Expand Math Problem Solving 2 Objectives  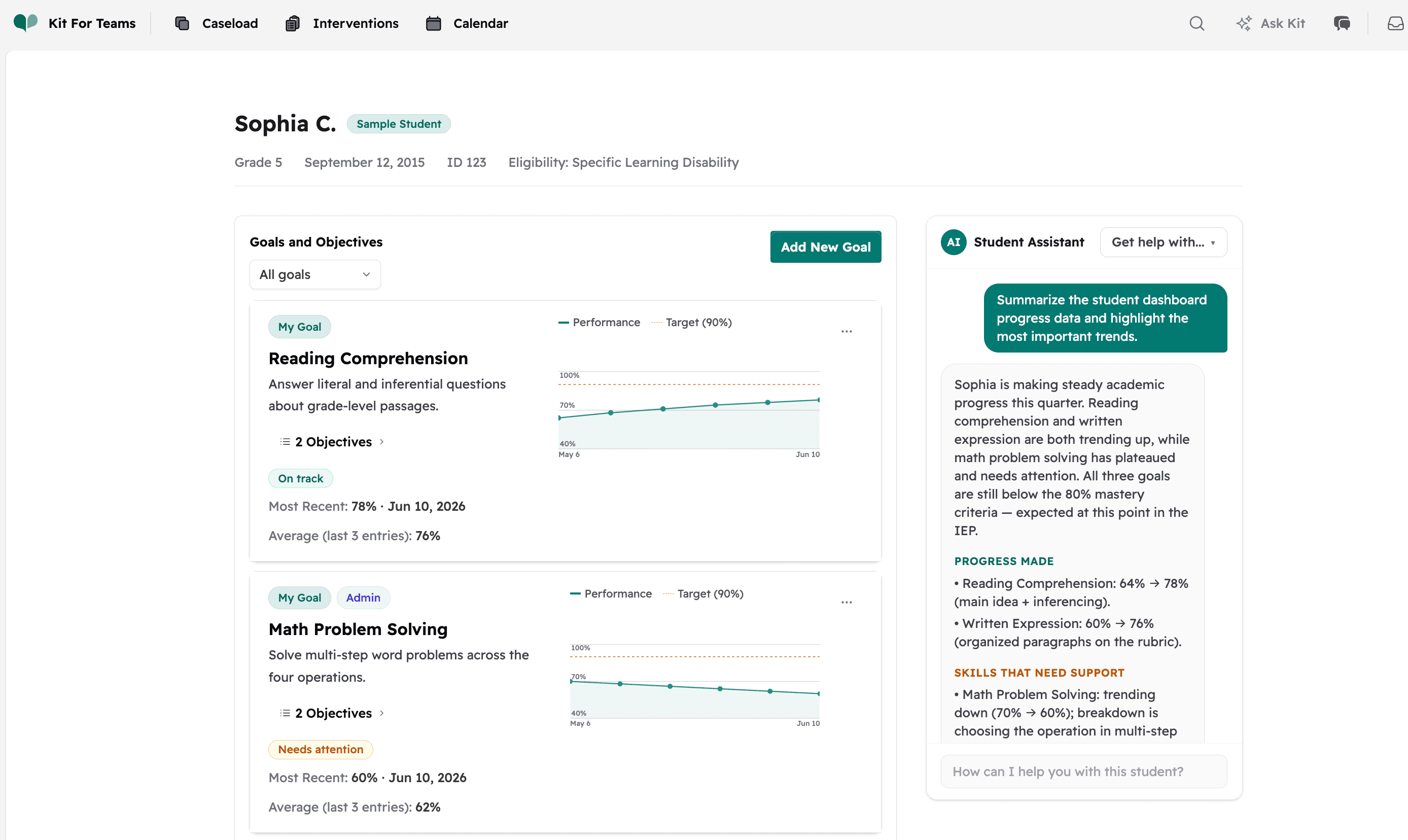[x=333, y=713]
